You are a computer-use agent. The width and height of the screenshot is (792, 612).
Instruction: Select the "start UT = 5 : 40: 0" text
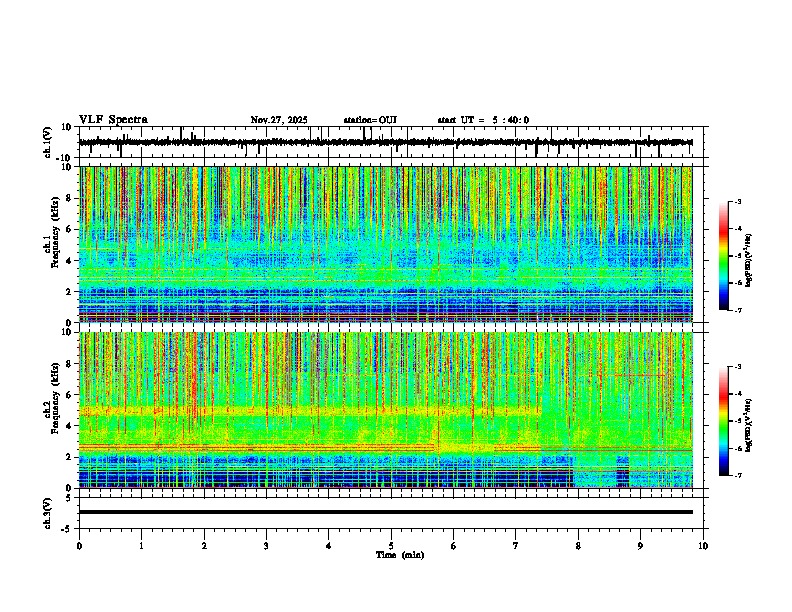coord(483,120)
